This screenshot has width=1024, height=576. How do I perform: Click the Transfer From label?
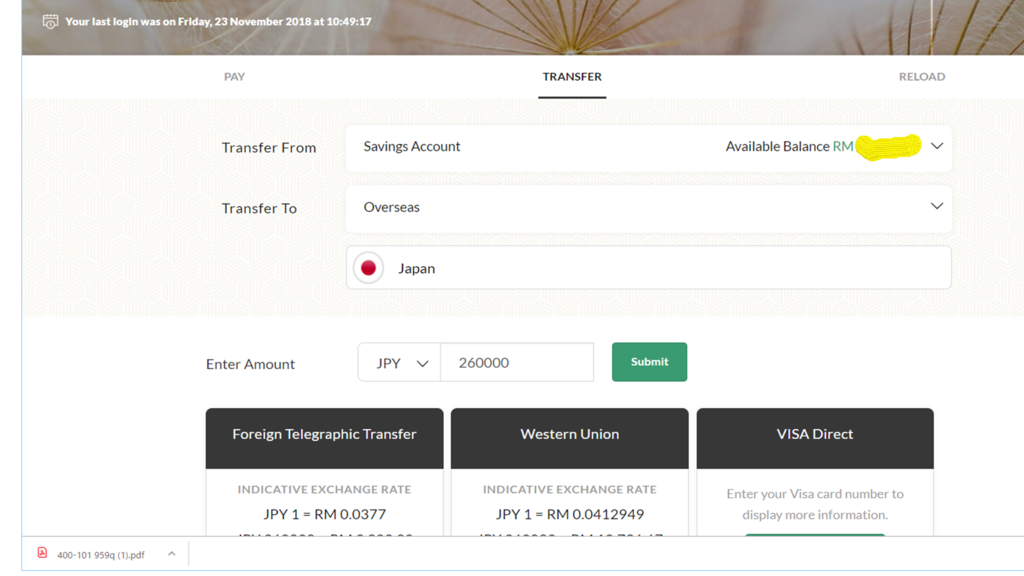[x=269, y=148]
